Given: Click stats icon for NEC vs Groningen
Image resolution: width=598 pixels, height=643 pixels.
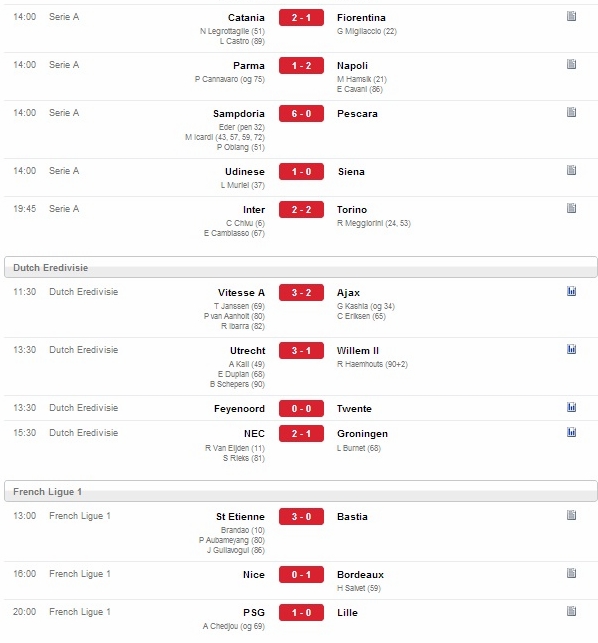Looking at the screenshot, I should coord(571,432).
